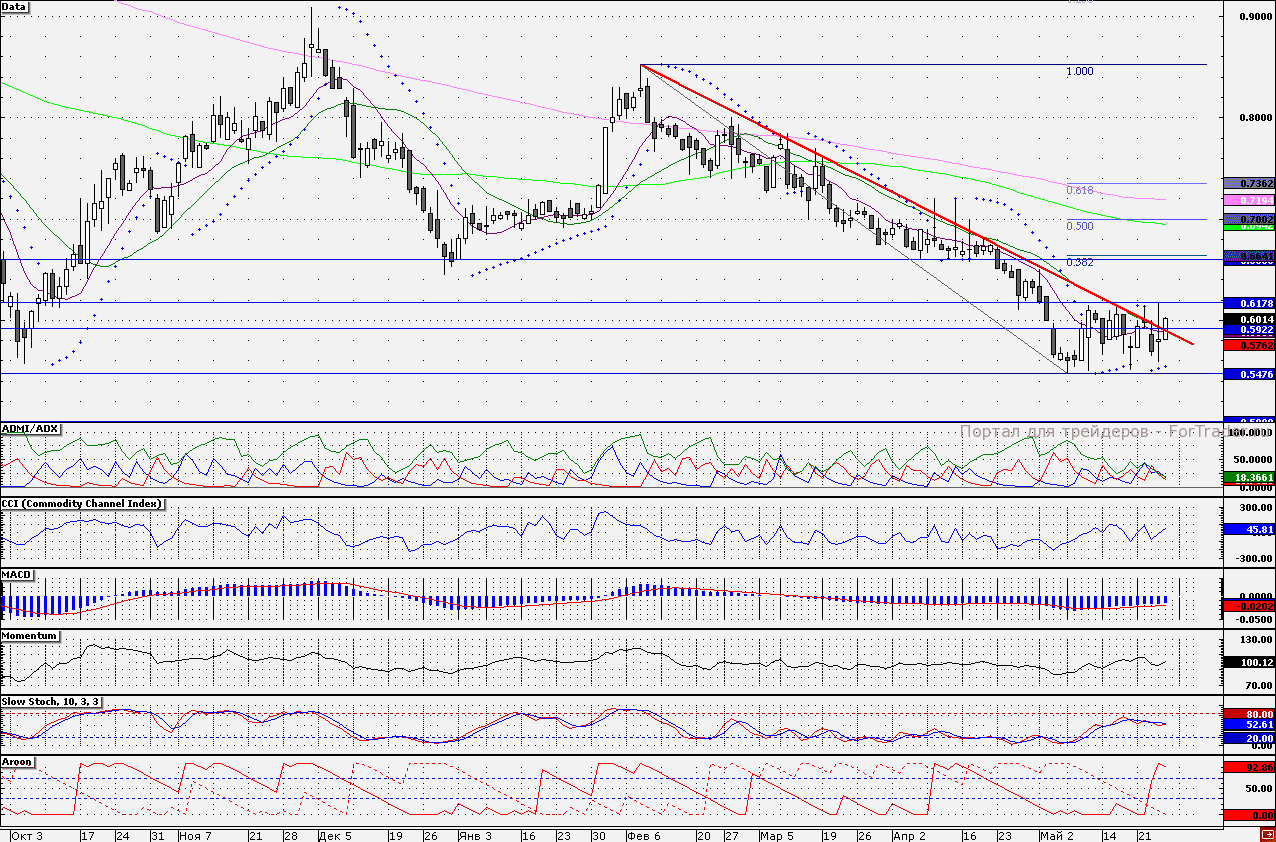Screen dimensions: 1276x842
Task: Click the Data panel label
Action: click(15, 7)
